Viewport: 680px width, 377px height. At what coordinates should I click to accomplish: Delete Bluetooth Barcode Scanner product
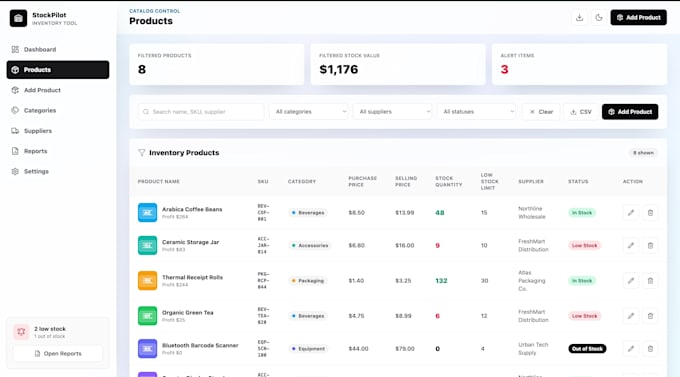tap(650, 348)
